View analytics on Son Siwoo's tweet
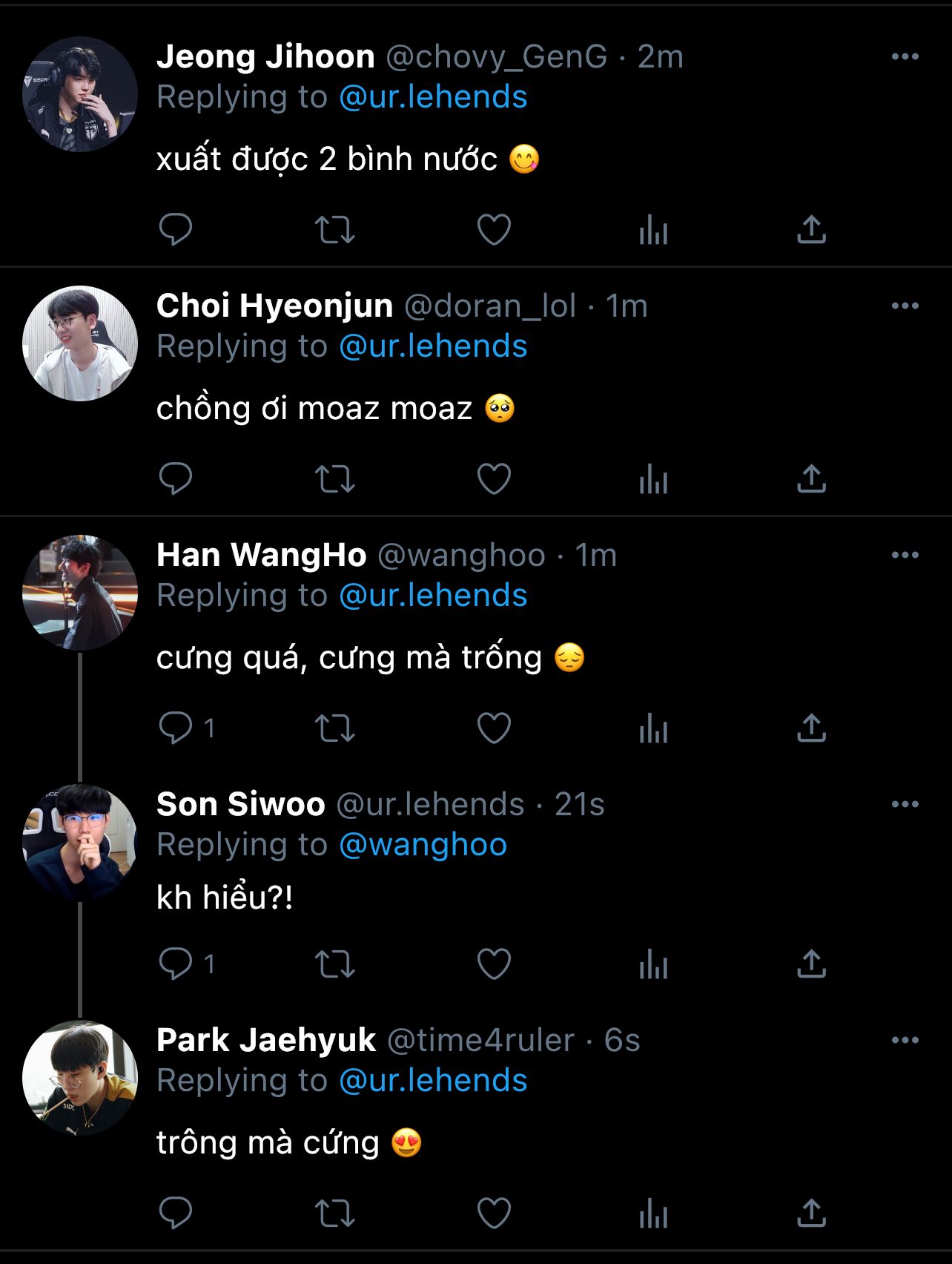Viewport: 952px width, 1264px height. [x=653, y=964]
